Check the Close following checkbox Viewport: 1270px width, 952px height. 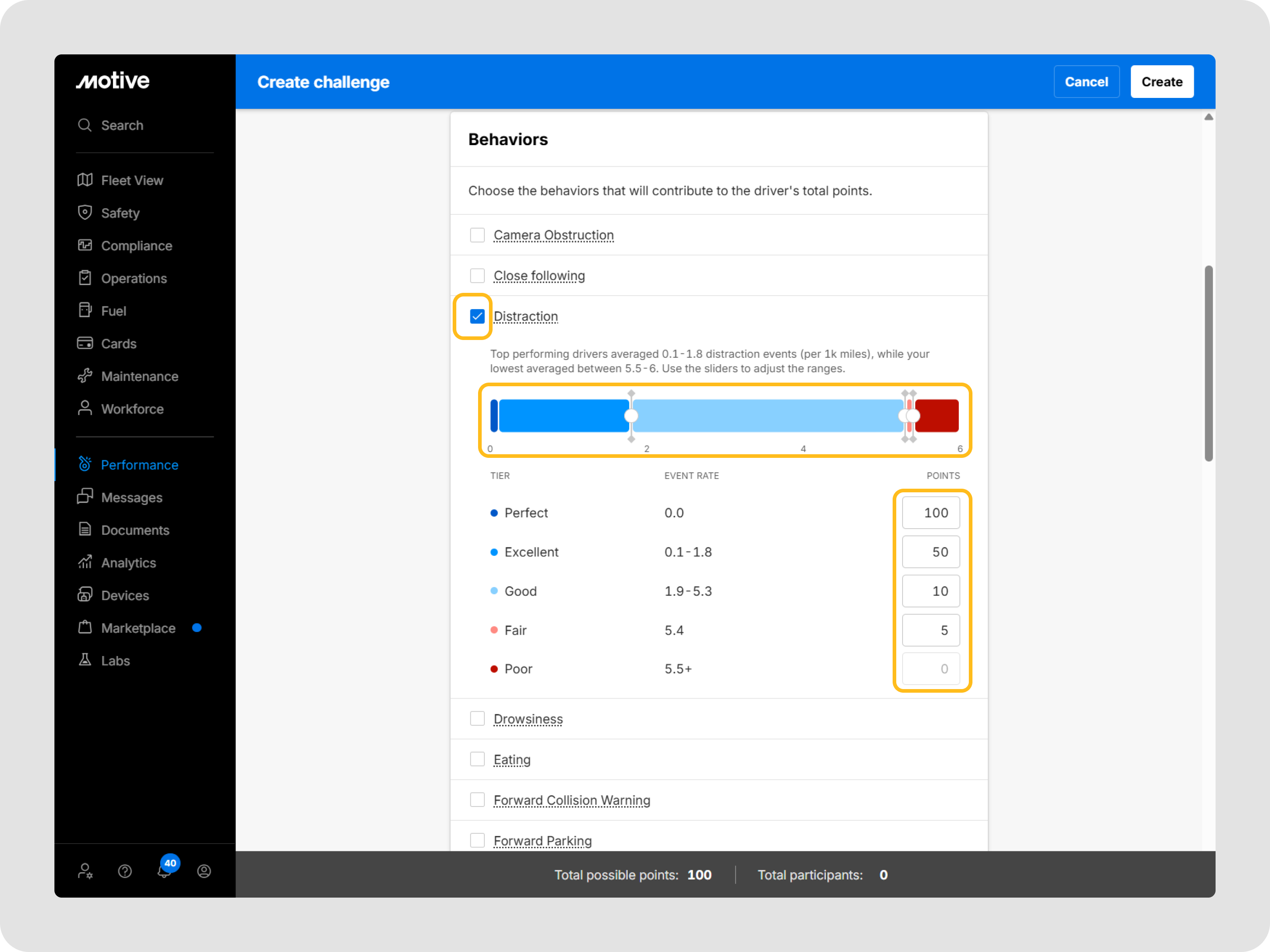click(477, 276)
